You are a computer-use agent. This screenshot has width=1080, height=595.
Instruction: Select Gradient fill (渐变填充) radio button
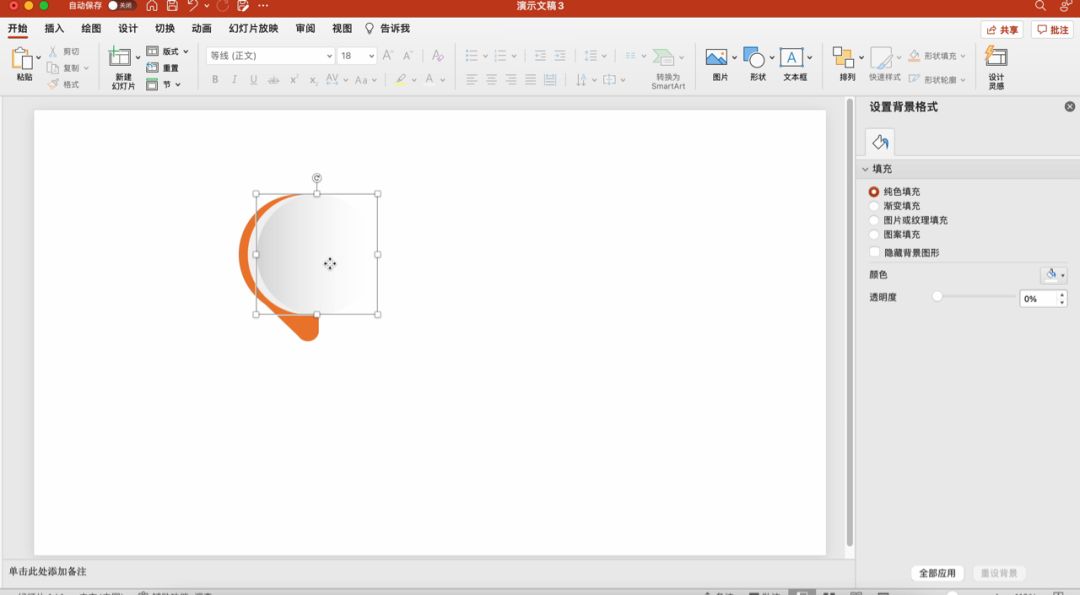tap(873, 206)
